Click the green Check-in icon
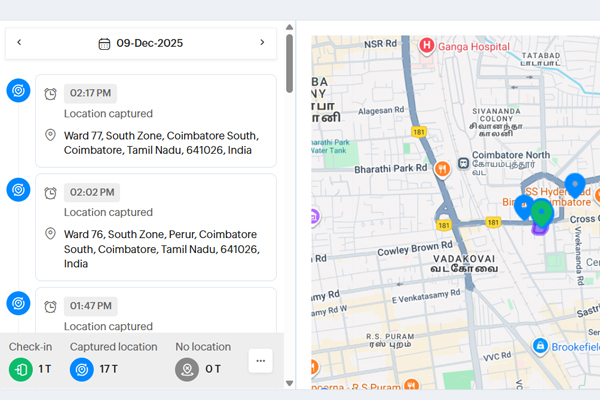This screenshot has width=600, height=400. [x=21, y=369]
